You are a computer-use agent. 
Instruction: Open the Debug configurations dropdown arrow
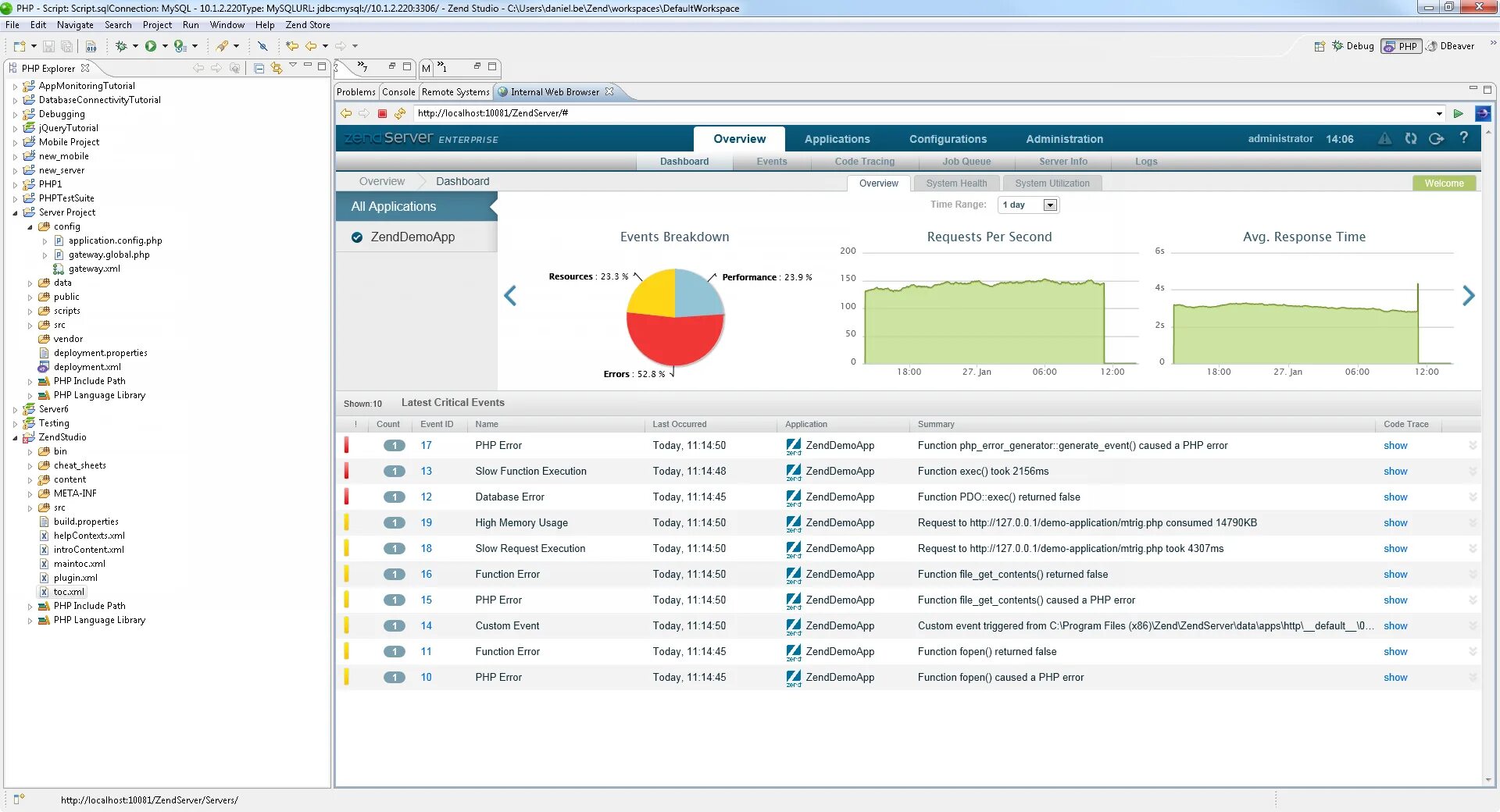135,47
